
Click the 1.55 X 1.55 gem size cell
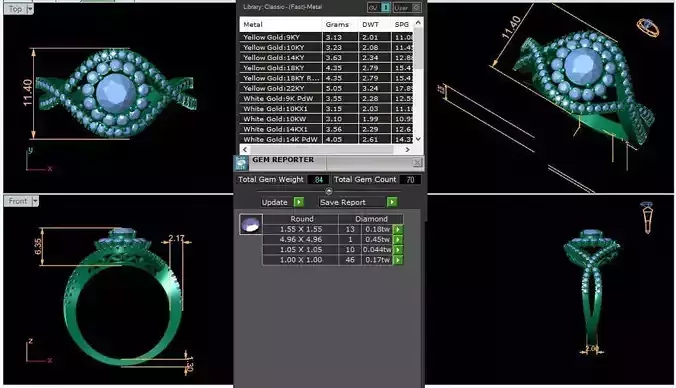[300, 229]
